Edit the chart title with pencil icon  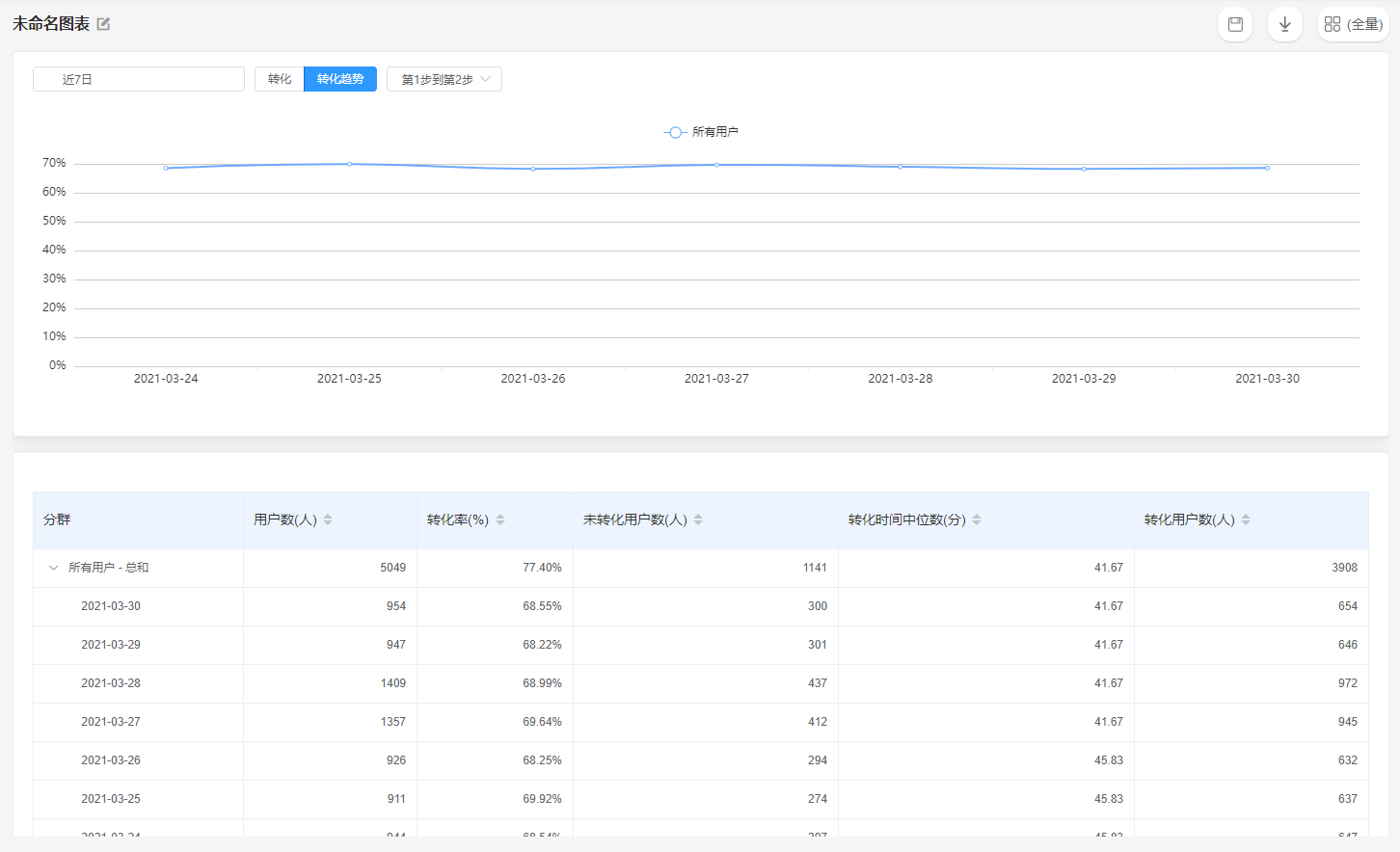(x=103, y=24)
